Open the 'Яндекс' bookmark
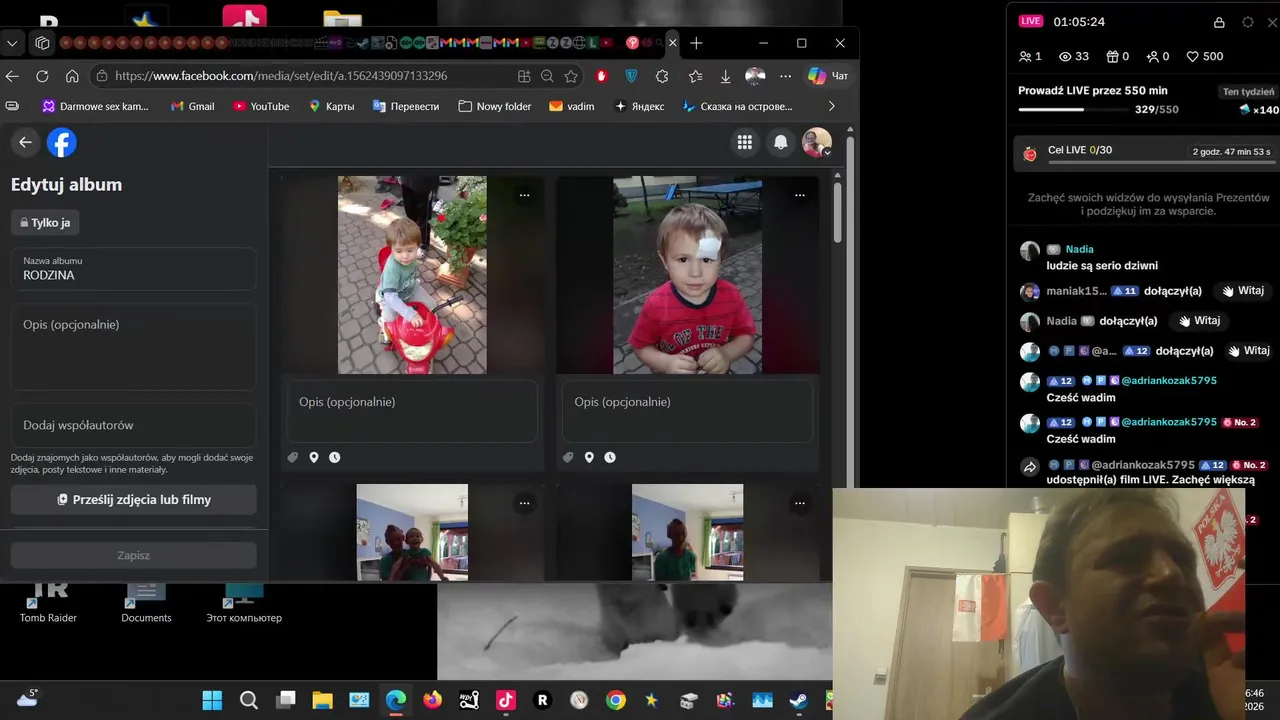 [x=639, y=106]
